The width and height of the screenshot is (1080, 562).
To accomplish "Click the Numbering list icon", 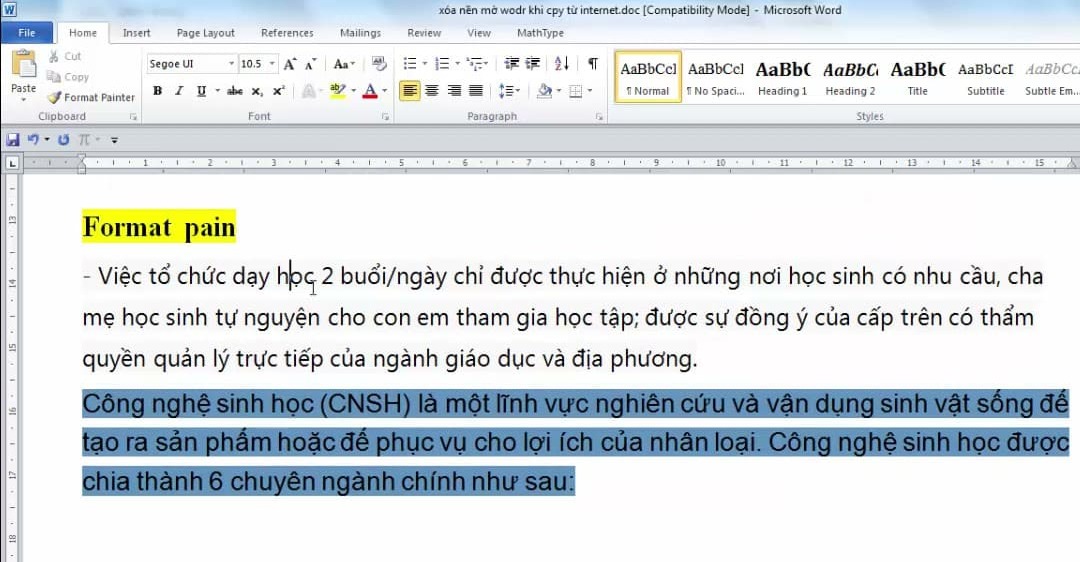I will point(442,64).
